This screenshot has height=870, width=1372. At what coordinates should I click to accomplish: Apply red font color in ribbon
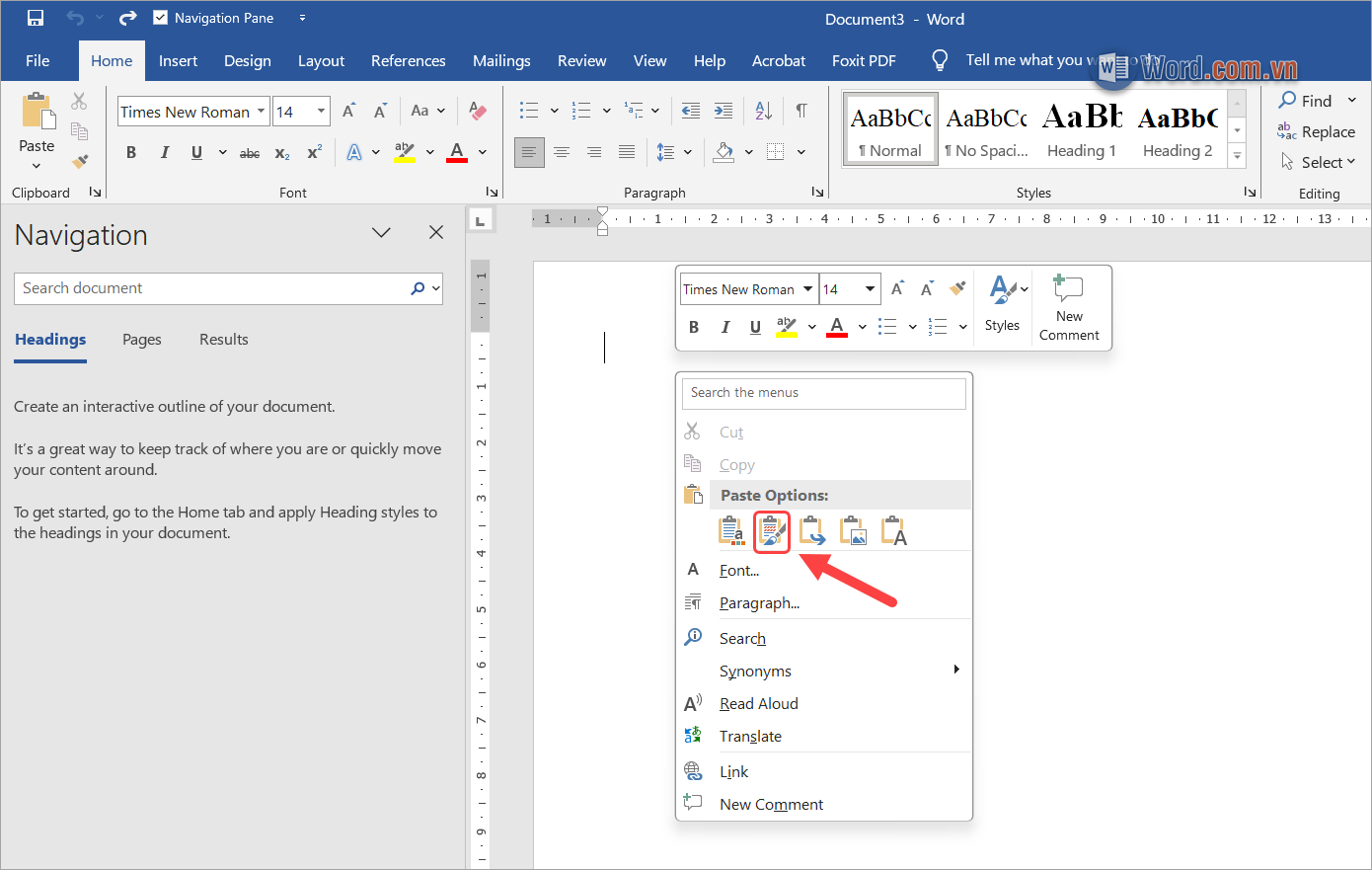click(x=456, y=153)
